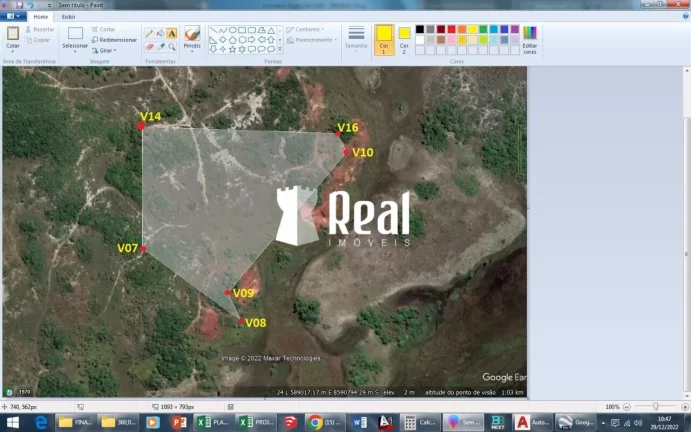Select the Color picker eyedropper tool
Viewport: 691px width, 432px height.
(x=160, y=46)
